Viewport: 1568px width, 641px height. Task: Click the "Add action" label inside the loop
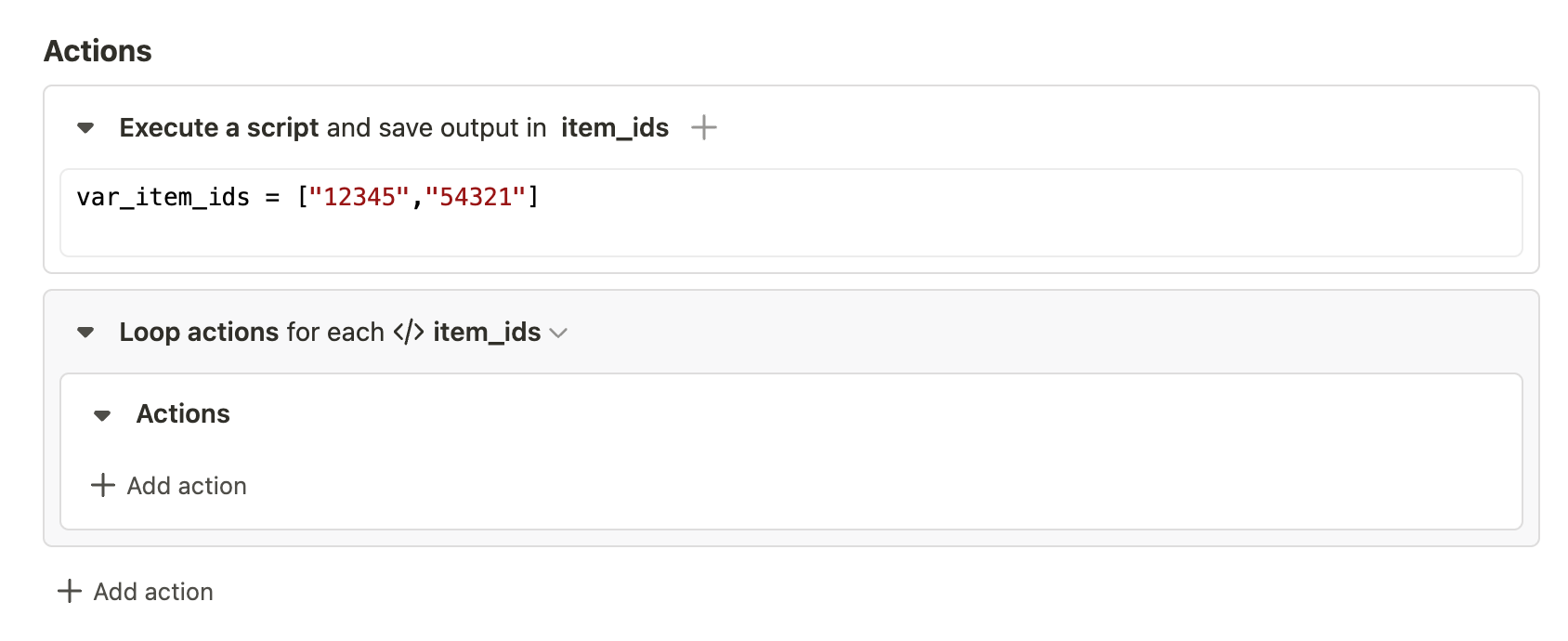[x=187, y=486]
